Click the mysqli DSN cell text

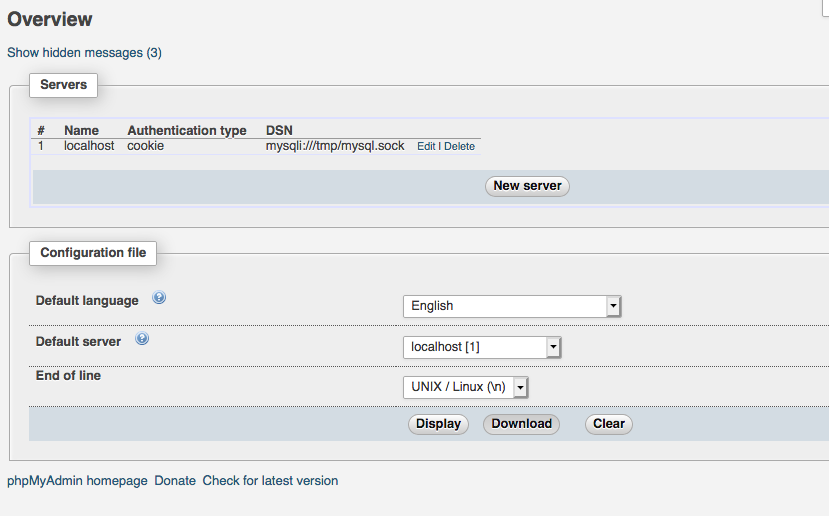coord(335,146)
